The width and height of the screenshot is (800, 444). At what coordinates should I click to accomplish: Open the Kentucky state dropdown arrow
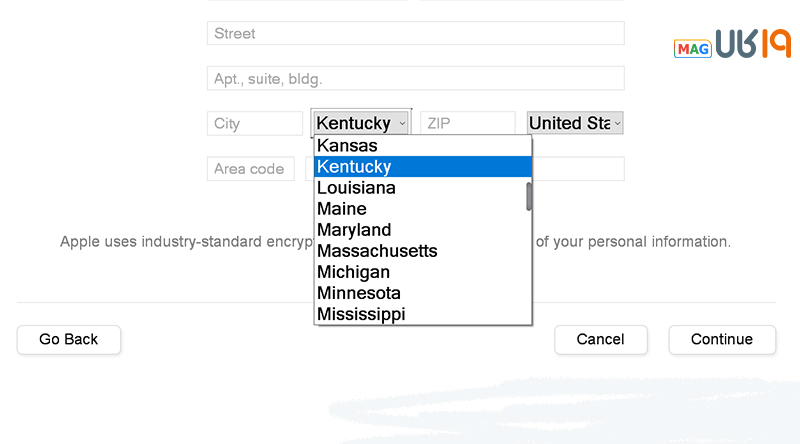[402, 123]
